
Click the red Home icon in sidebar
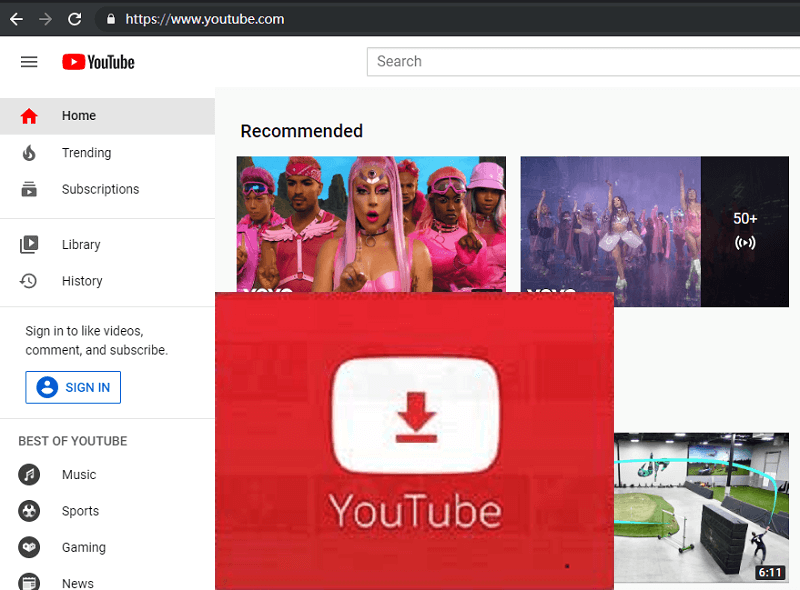coord(29,116)
